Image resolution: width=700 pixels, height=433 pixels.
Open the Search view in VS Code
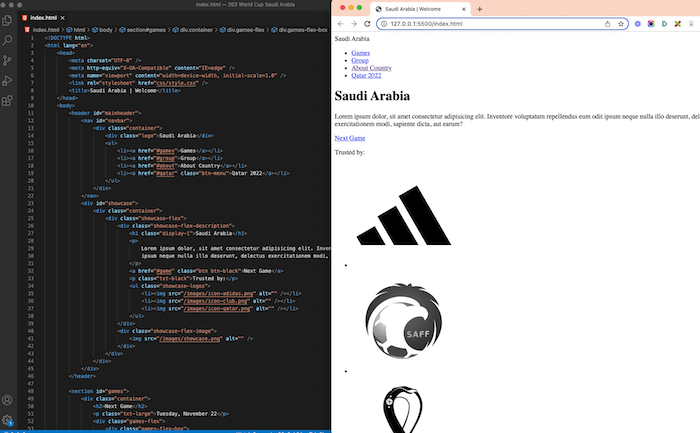coord(7,41)
